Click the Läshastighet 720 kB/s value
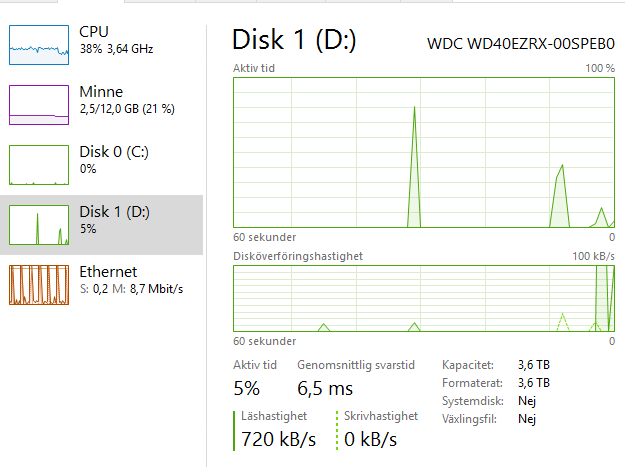This screenshot has width=625, height=473. (x=278, y=439)
